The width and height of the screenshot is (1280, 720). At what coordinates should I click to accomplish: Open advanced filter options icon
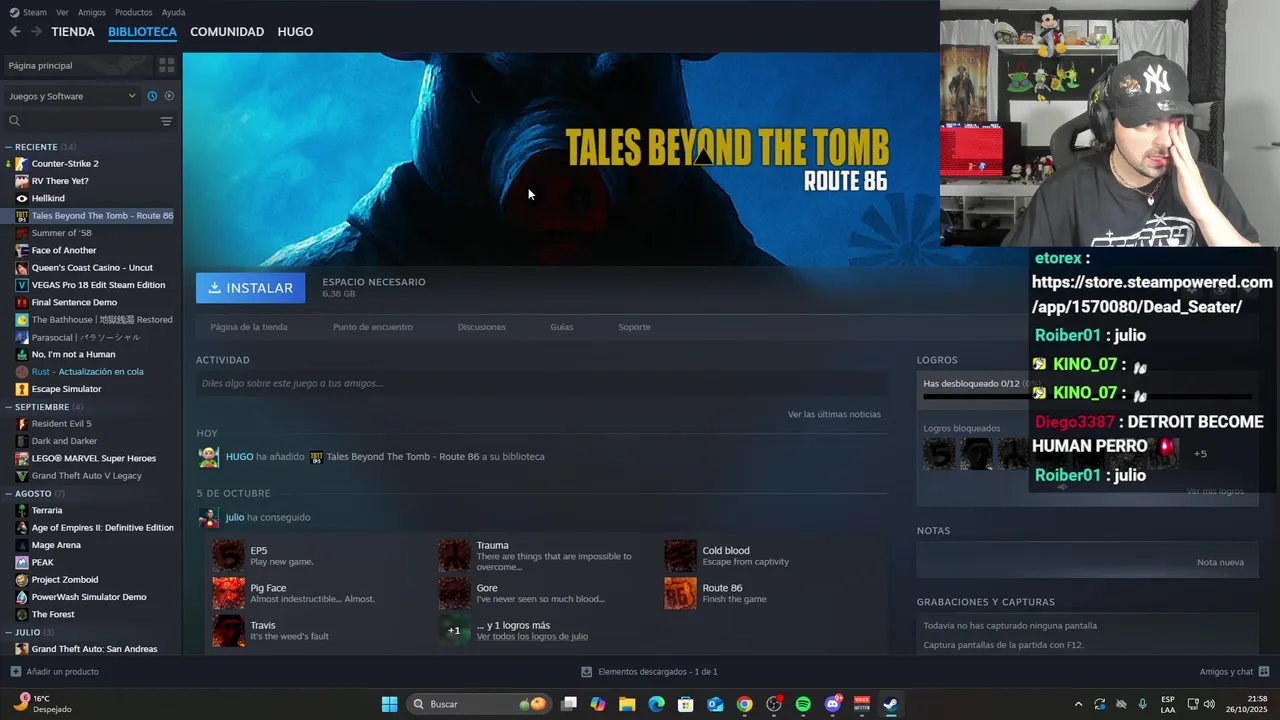166,121
